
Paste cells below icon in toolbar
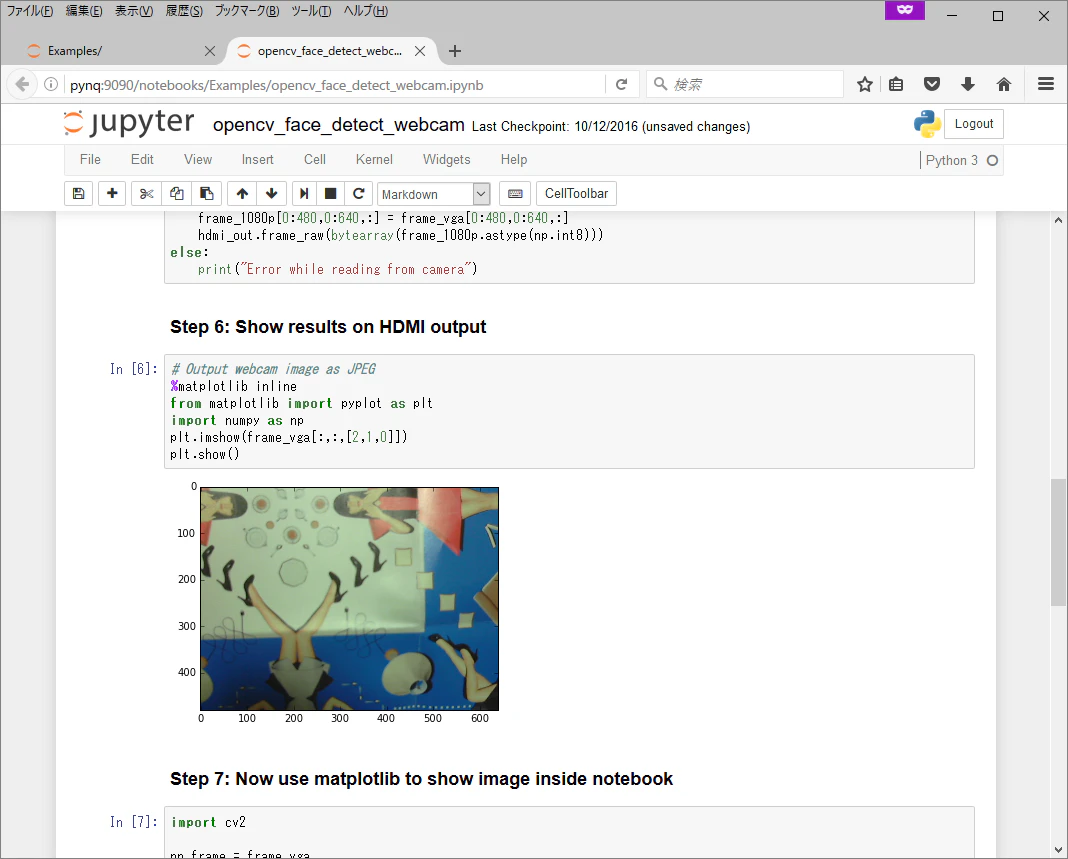(206, 193)
